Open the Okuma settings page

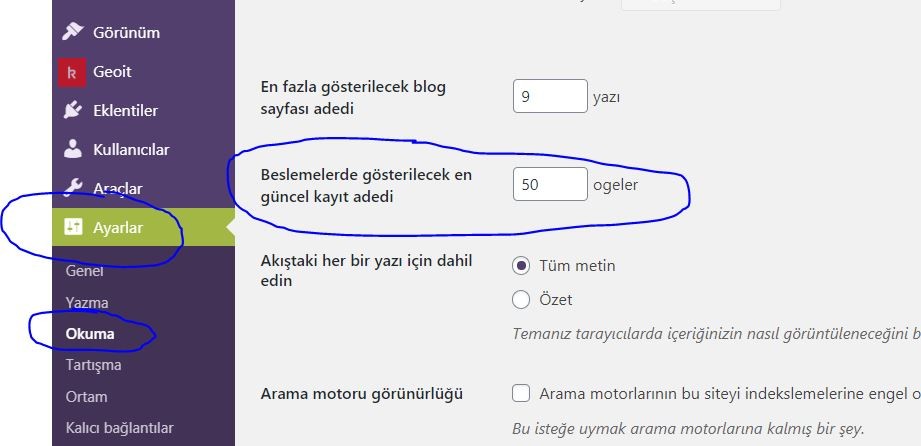tap(90, 334)
